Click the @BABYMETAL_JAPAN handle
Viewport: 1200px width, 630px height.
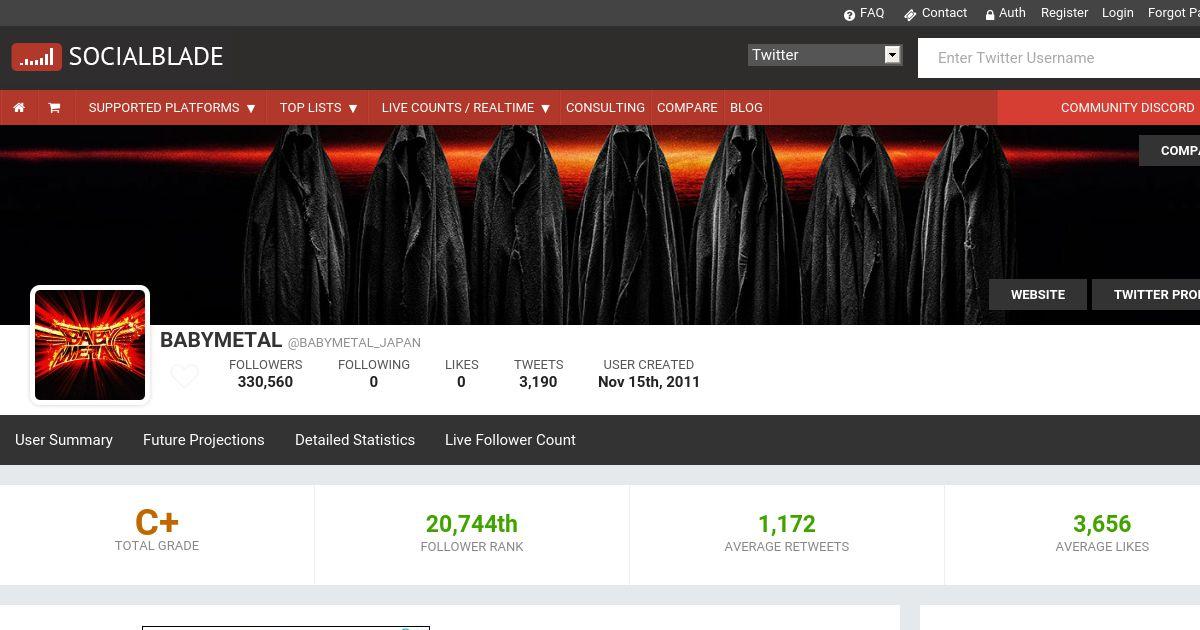tap(354, 342)
